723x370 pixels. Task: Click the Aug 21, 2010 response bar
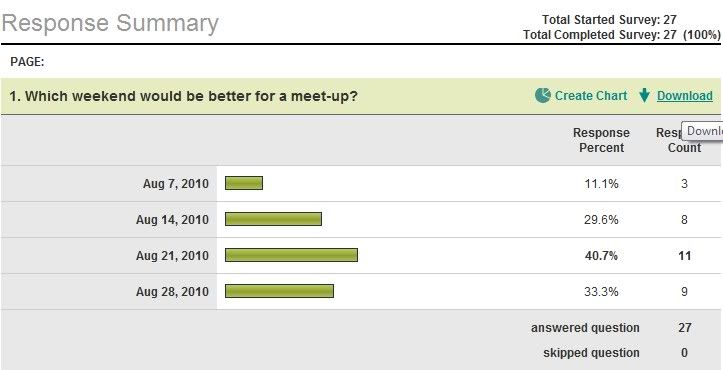(x=291, y=255)
